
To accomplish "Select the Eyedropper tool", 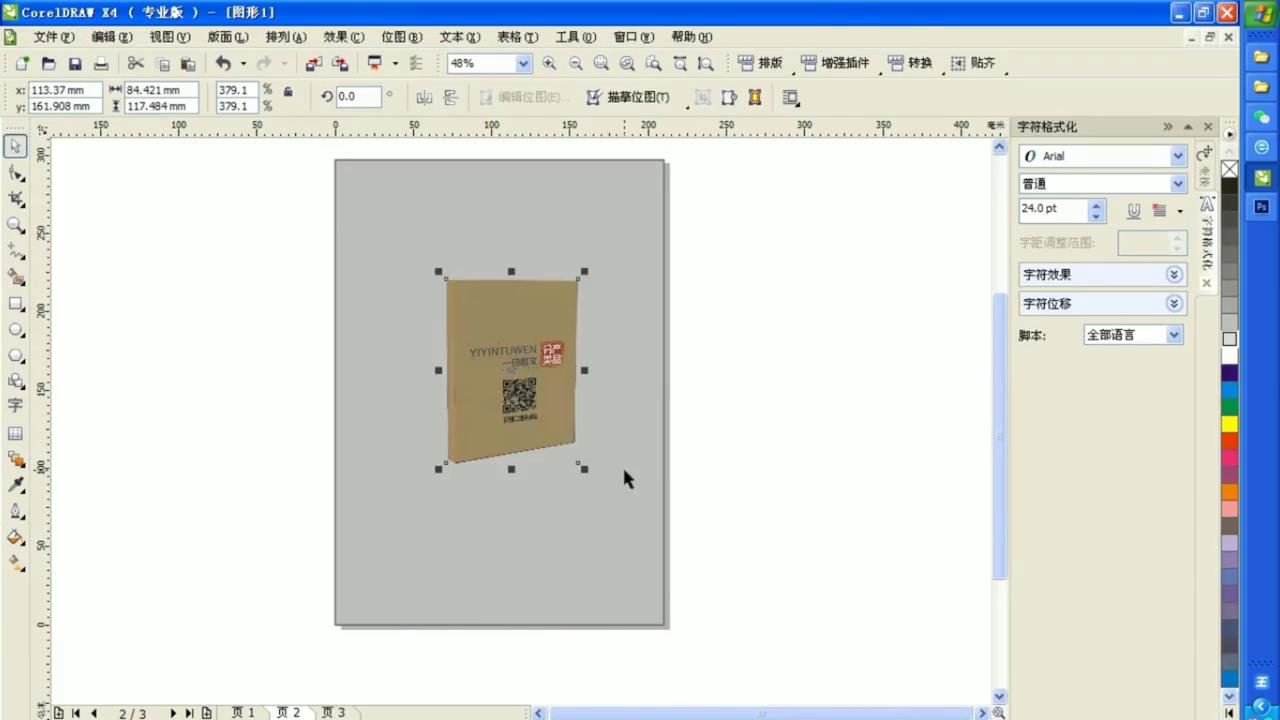I will 15,485.
